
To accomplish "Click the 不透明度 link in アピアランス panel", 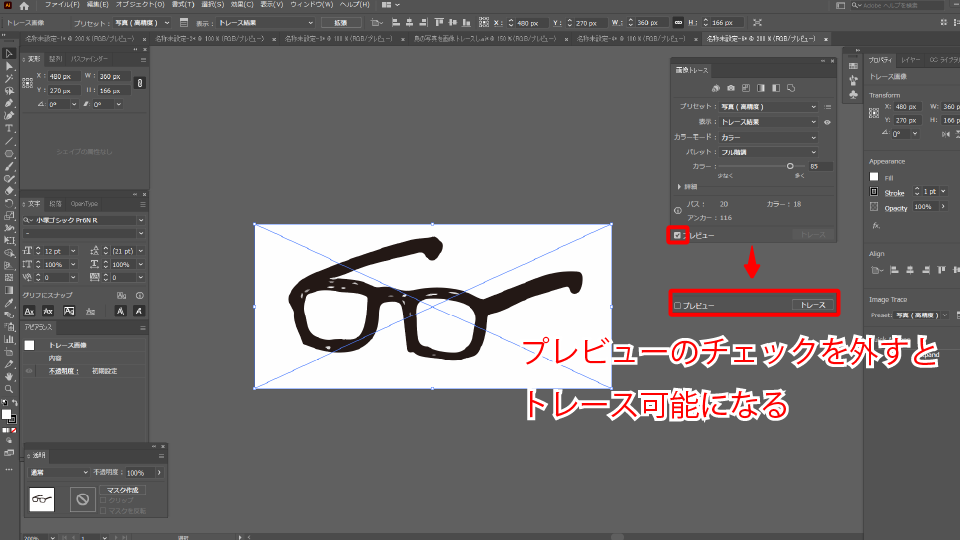I will (x=64, y=371).
